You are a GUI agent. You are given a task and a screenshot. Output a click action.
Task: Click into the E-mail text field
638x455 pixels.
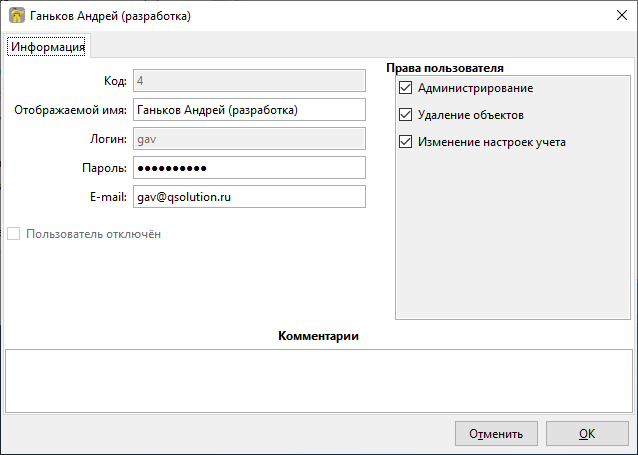click(x=248, y=197)
